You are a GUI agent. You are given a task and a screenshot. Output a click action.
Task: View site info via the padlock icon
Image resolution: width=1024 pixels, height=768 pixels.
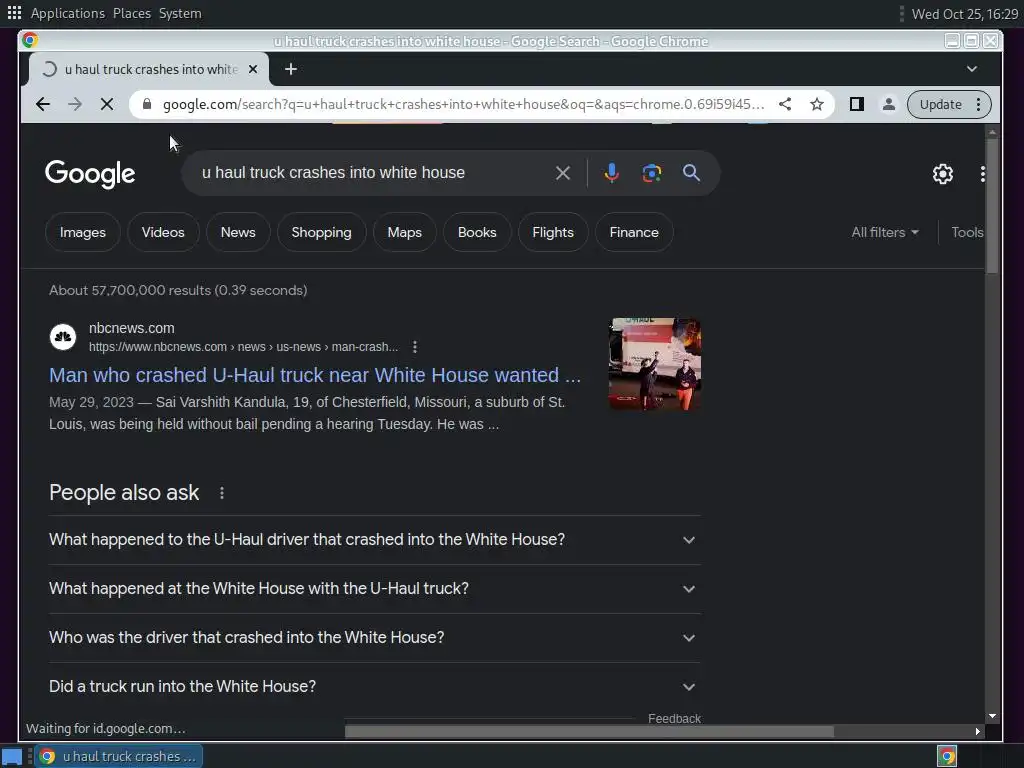[147, 104]
